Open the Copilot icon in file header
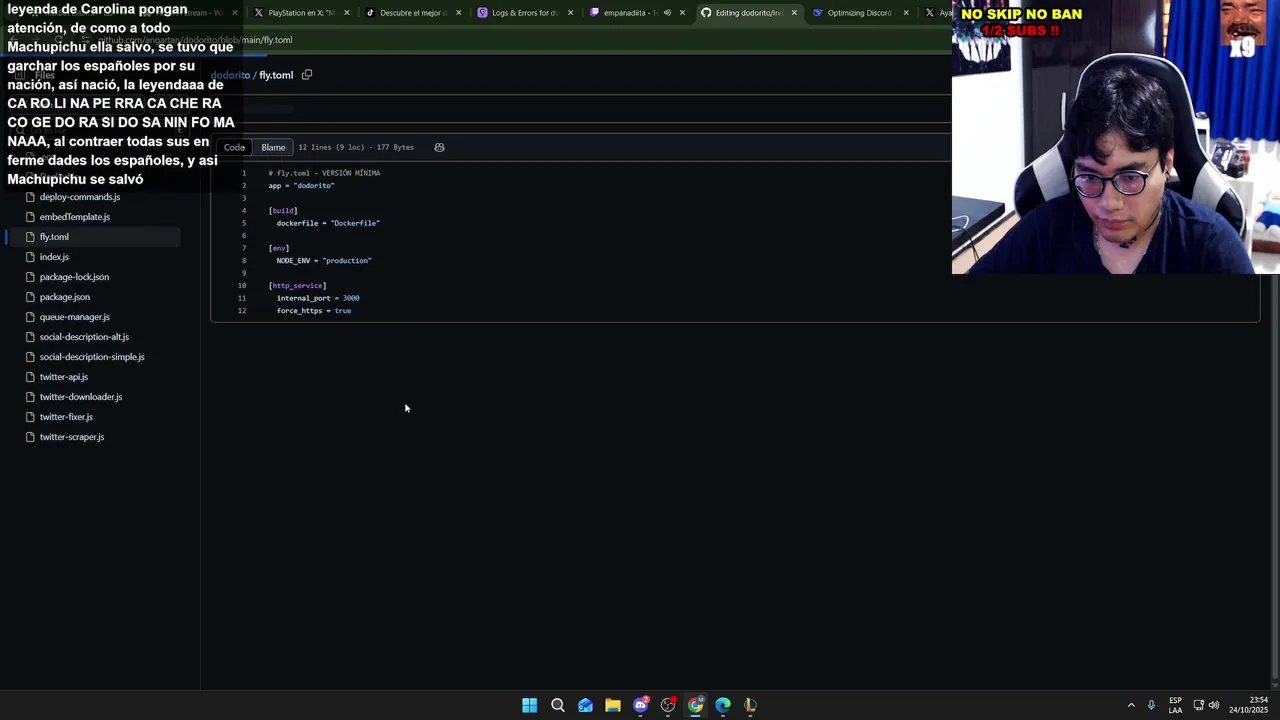The image size is (1280, 720). 439,147
